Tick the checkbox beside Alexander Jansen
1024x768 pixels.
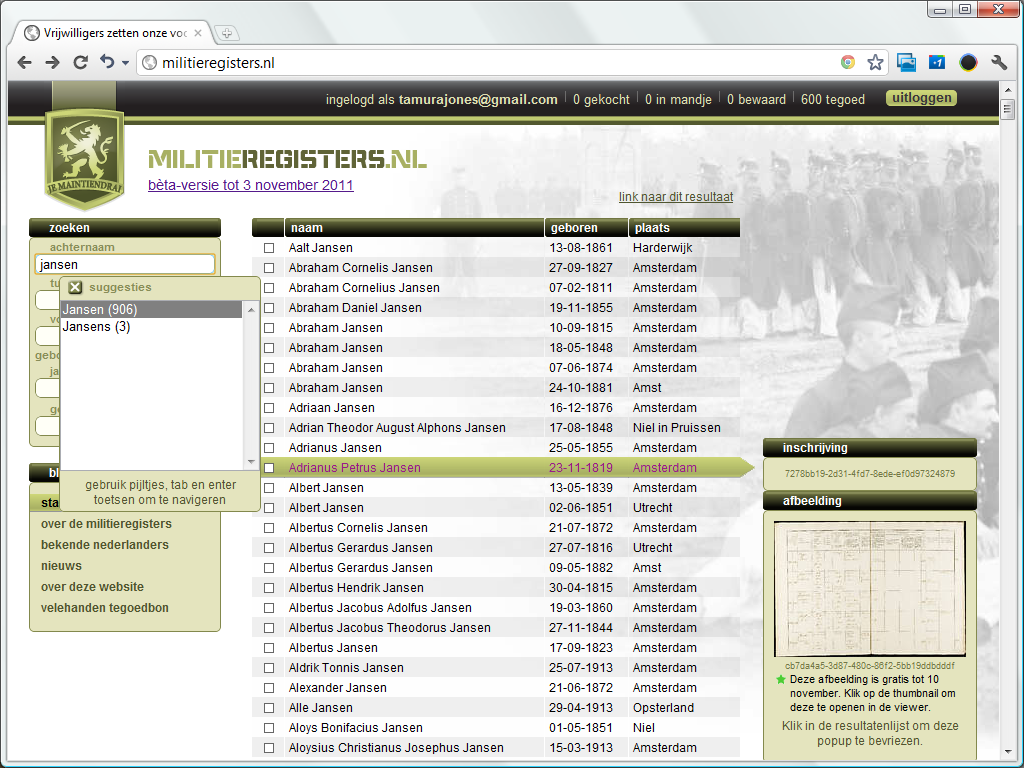click(267, 687)
